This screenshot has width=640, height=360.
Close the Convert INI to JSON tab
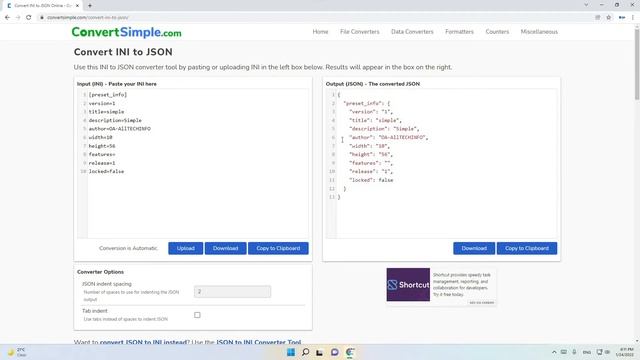77,6
